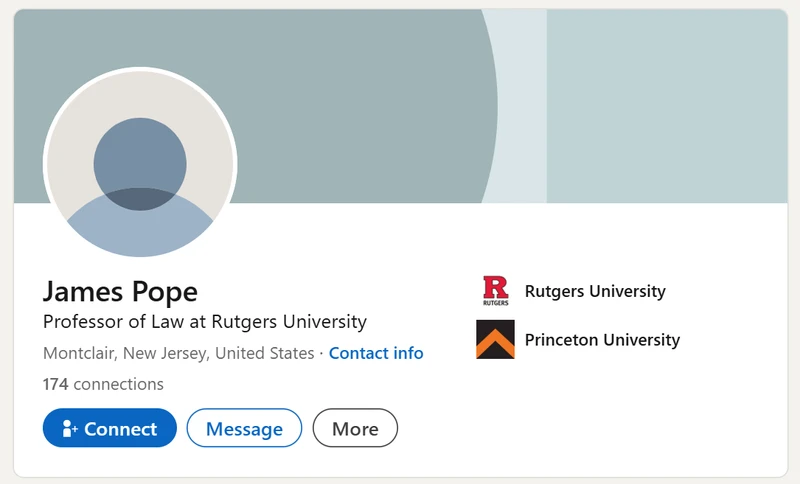800x484 pixels.
Task: Open the Princeton University text link
Action: 602,340
